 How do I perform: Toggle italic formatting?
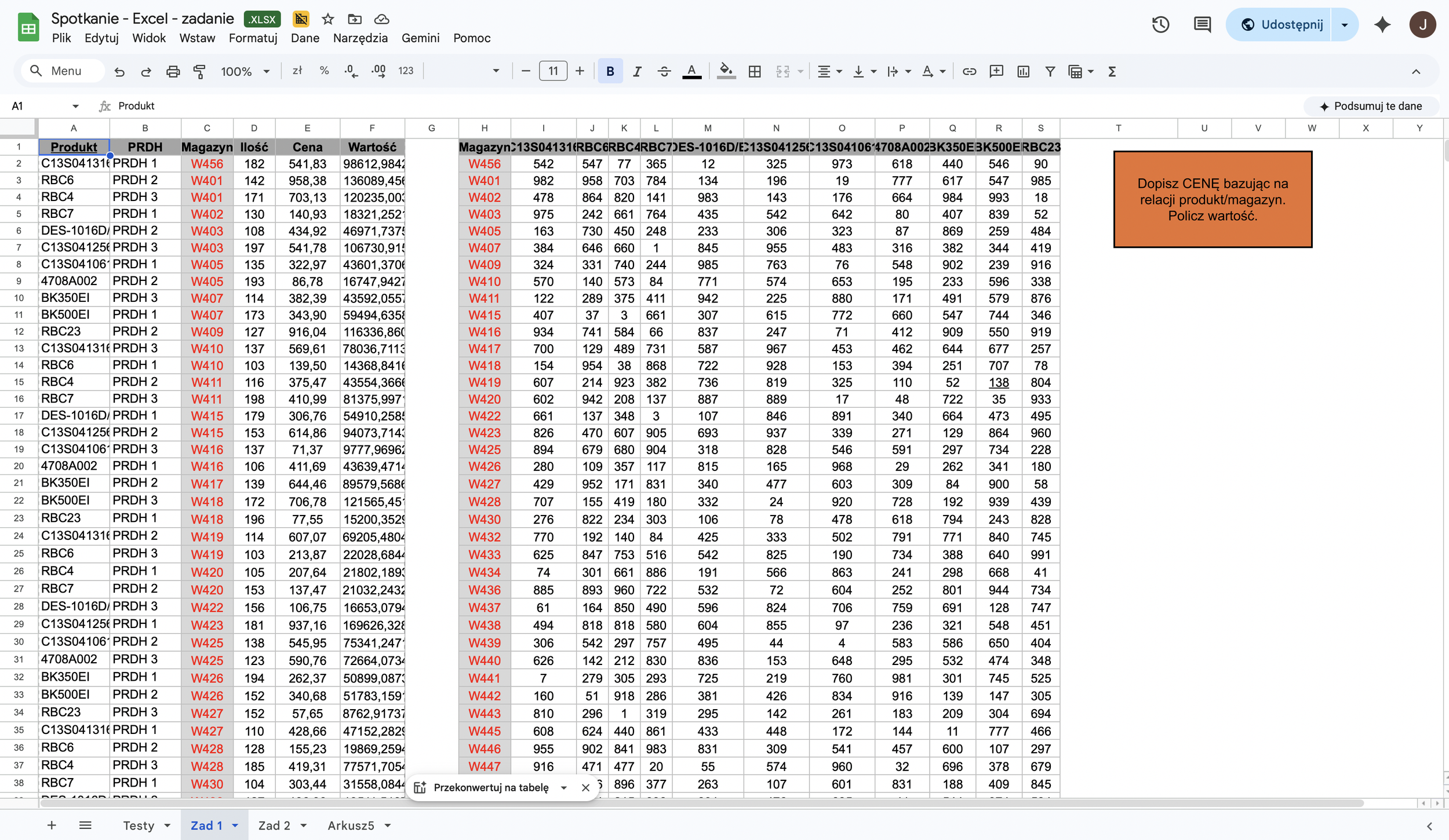click(x=637, y=71)
